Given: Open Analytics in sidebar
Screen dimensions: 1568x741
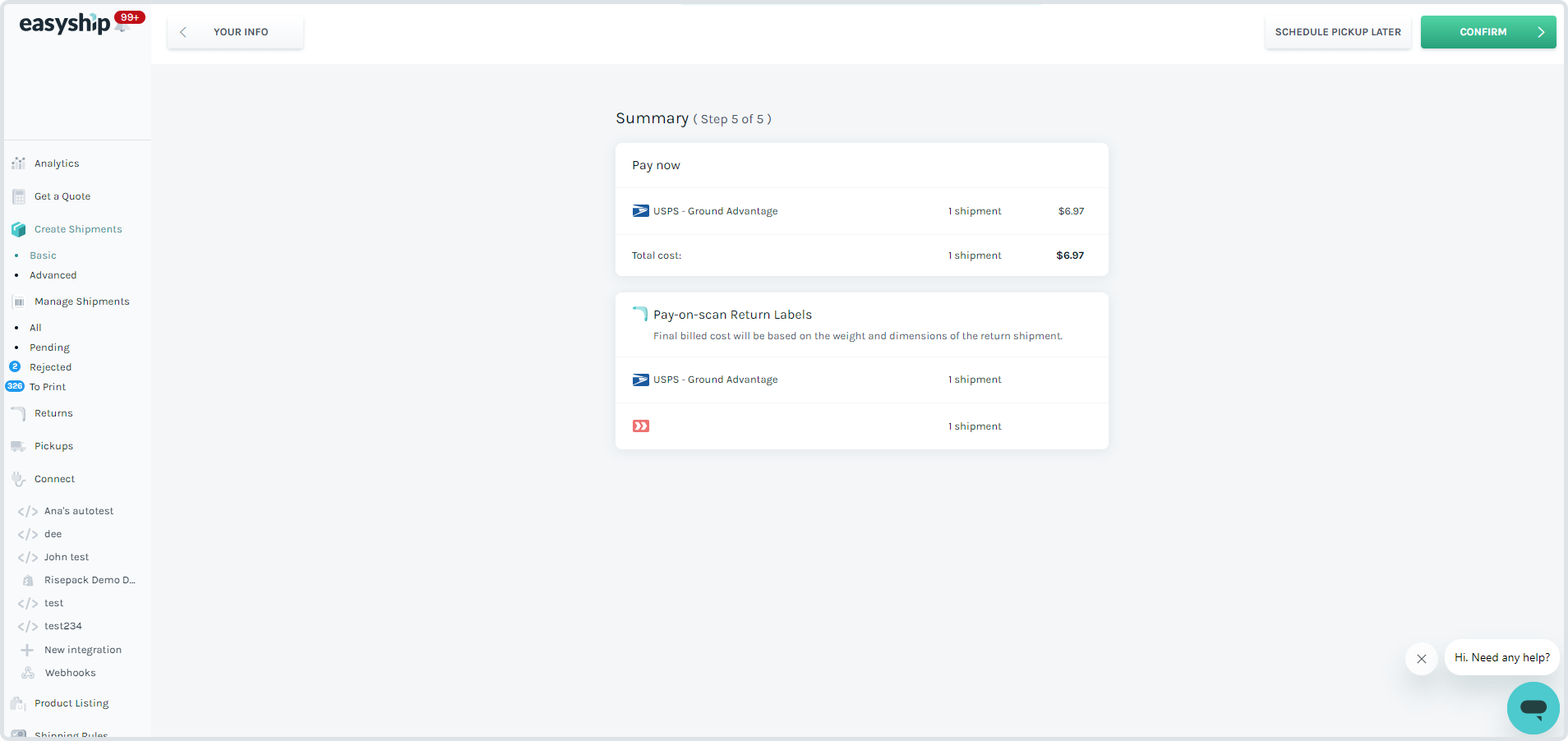Looking at the screenshot, I should pos(57,163).
